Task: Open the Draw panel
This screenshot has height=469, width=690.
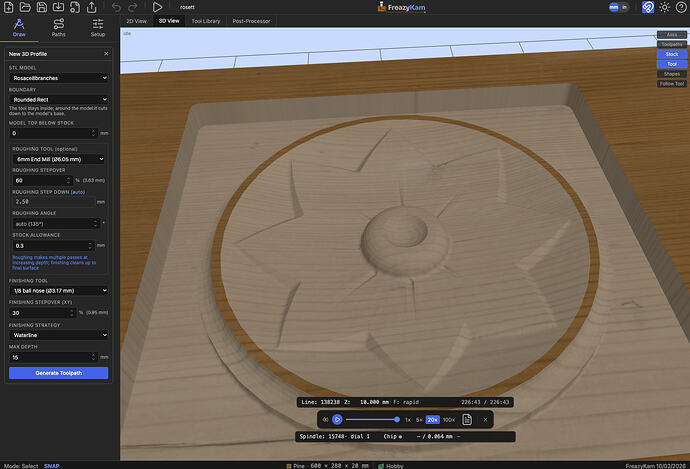Action: tap(19, 28)
